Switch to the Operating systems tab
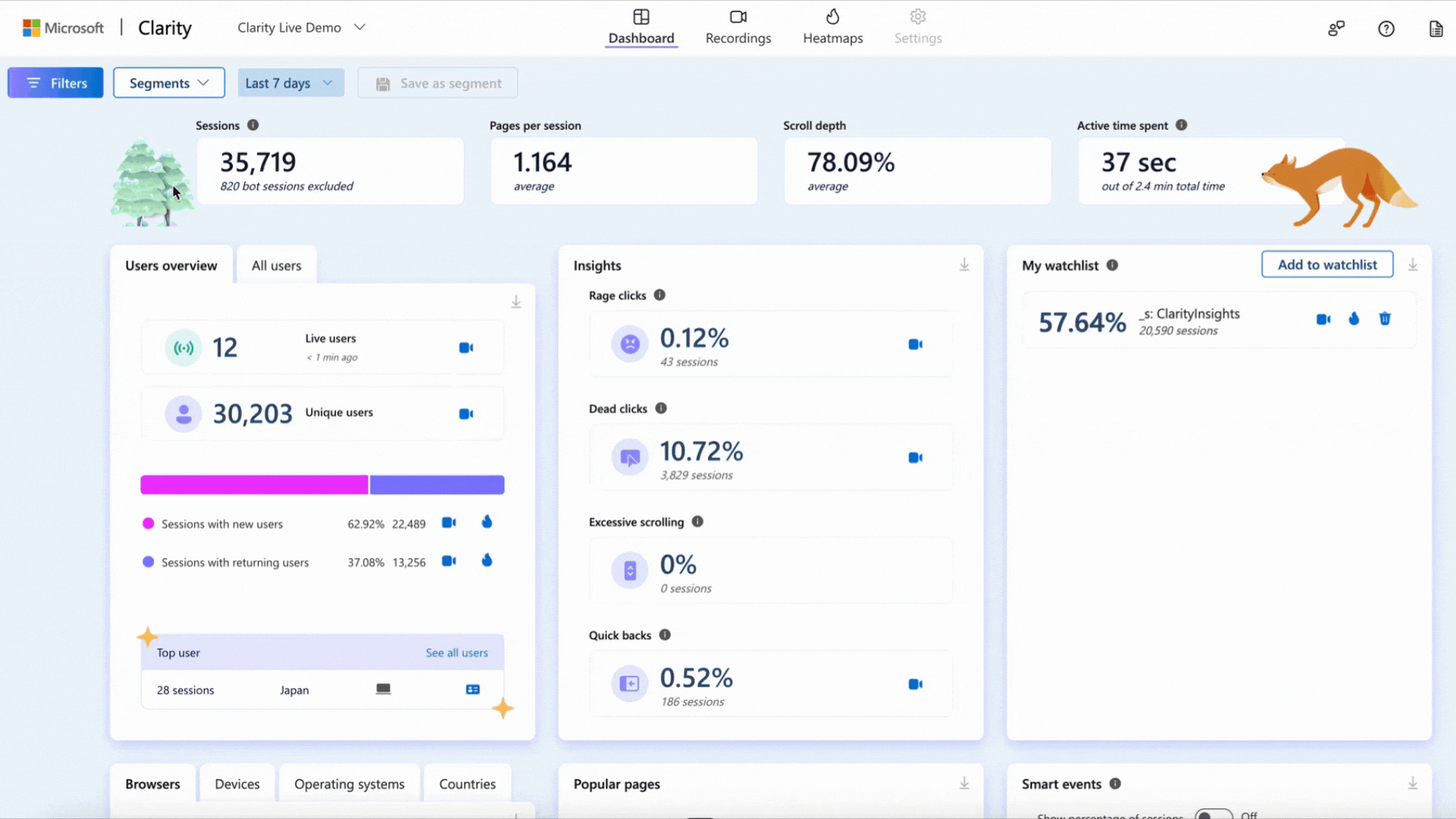The image size is (1456, 819). click(349, 784)
